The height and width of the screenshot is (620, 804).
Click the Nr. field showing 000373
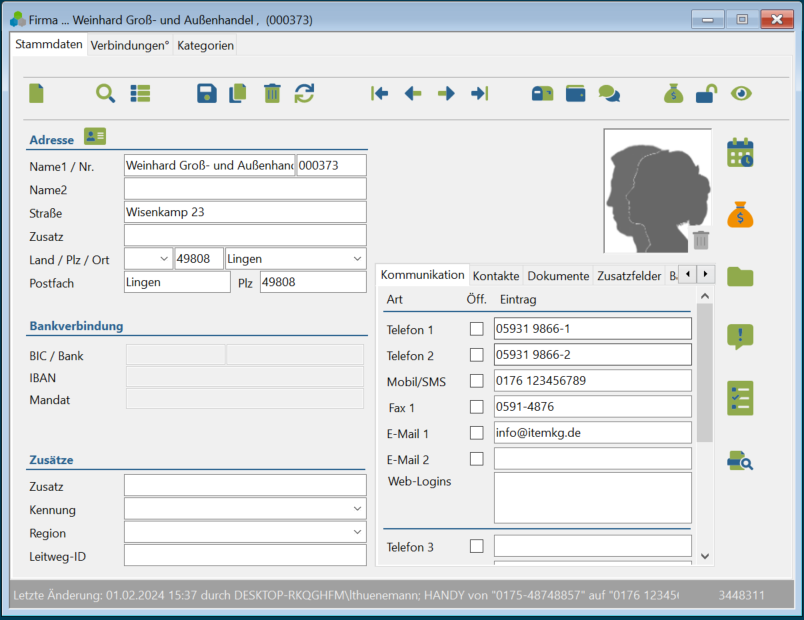point(332,165)
